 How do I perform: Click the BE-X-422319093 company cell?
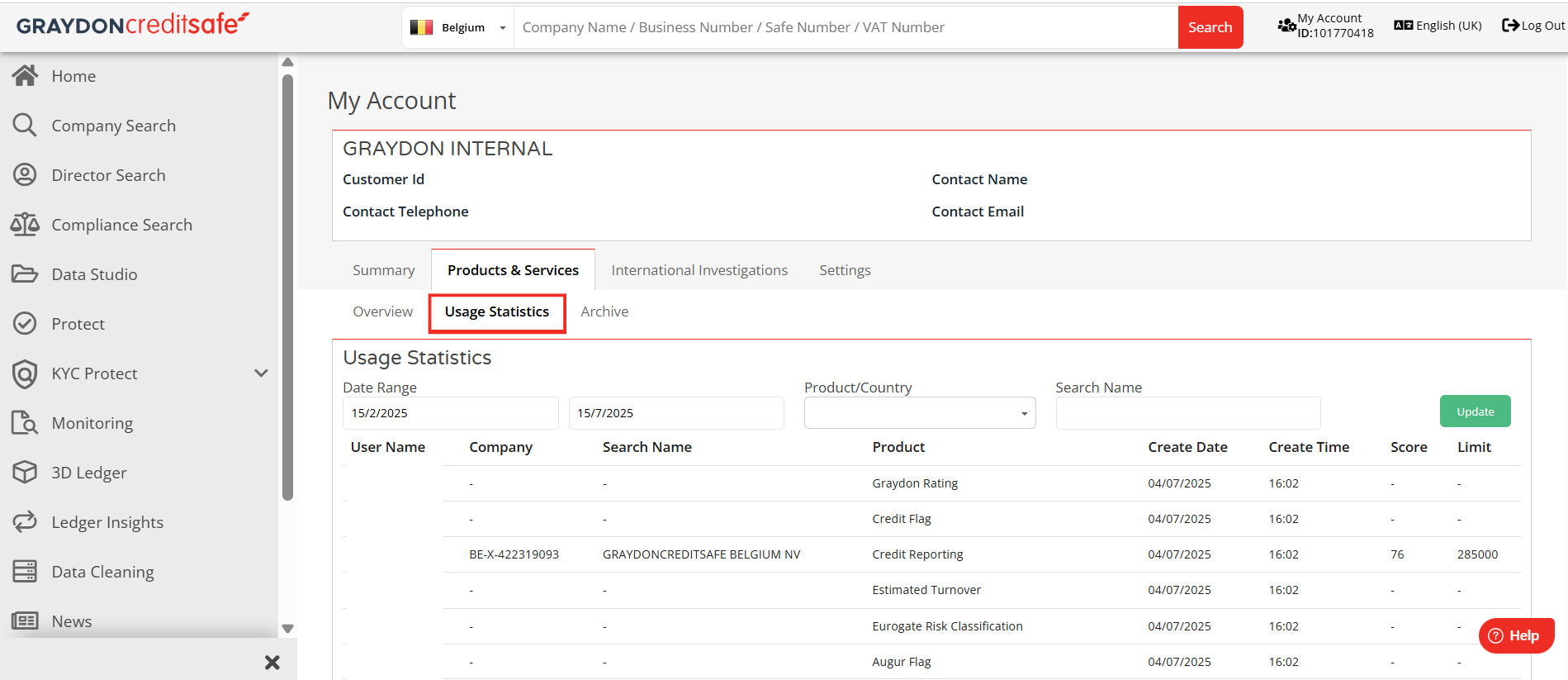[x=514, y=554]
